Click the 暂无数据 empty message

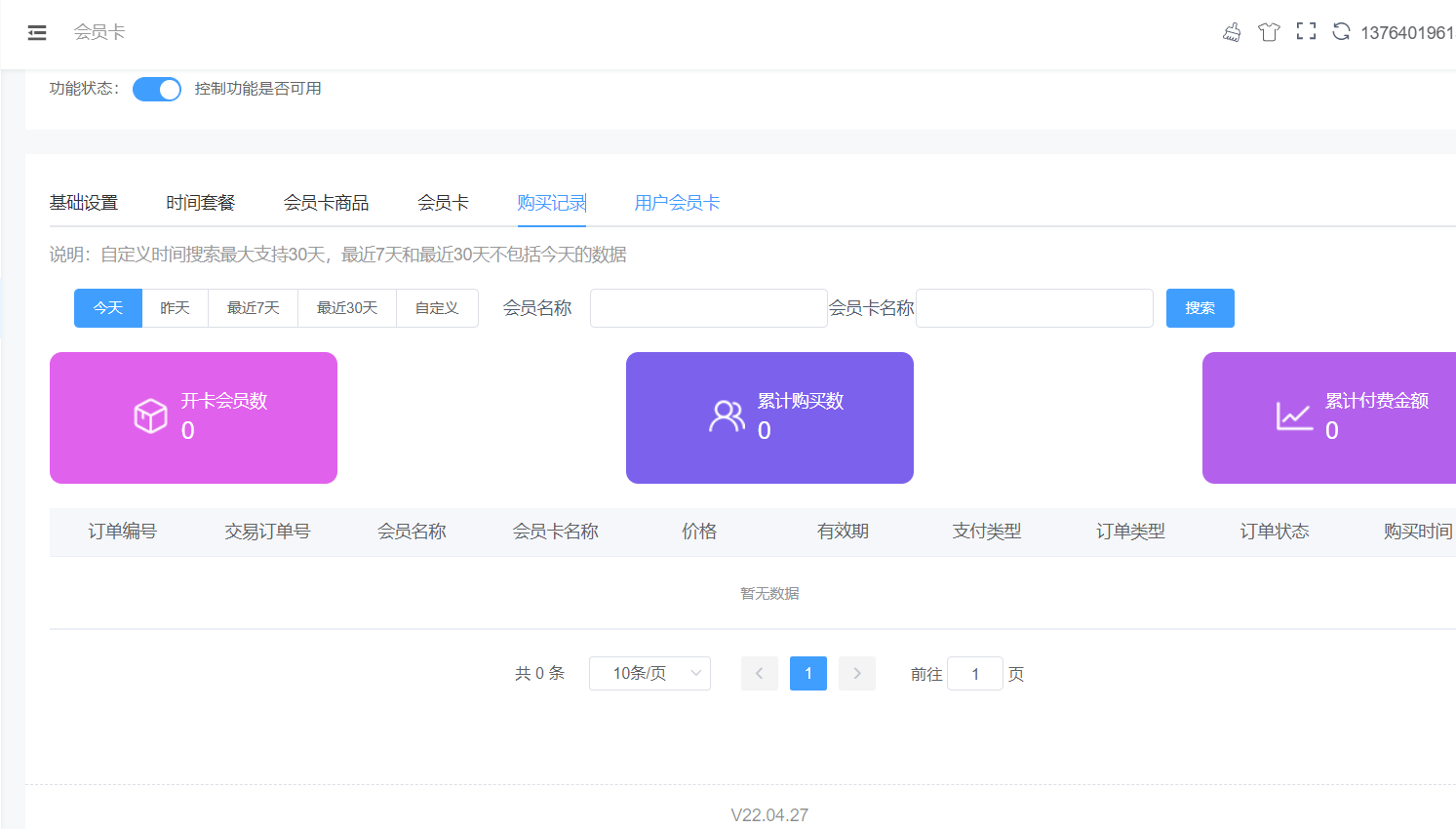coord(769,593)
